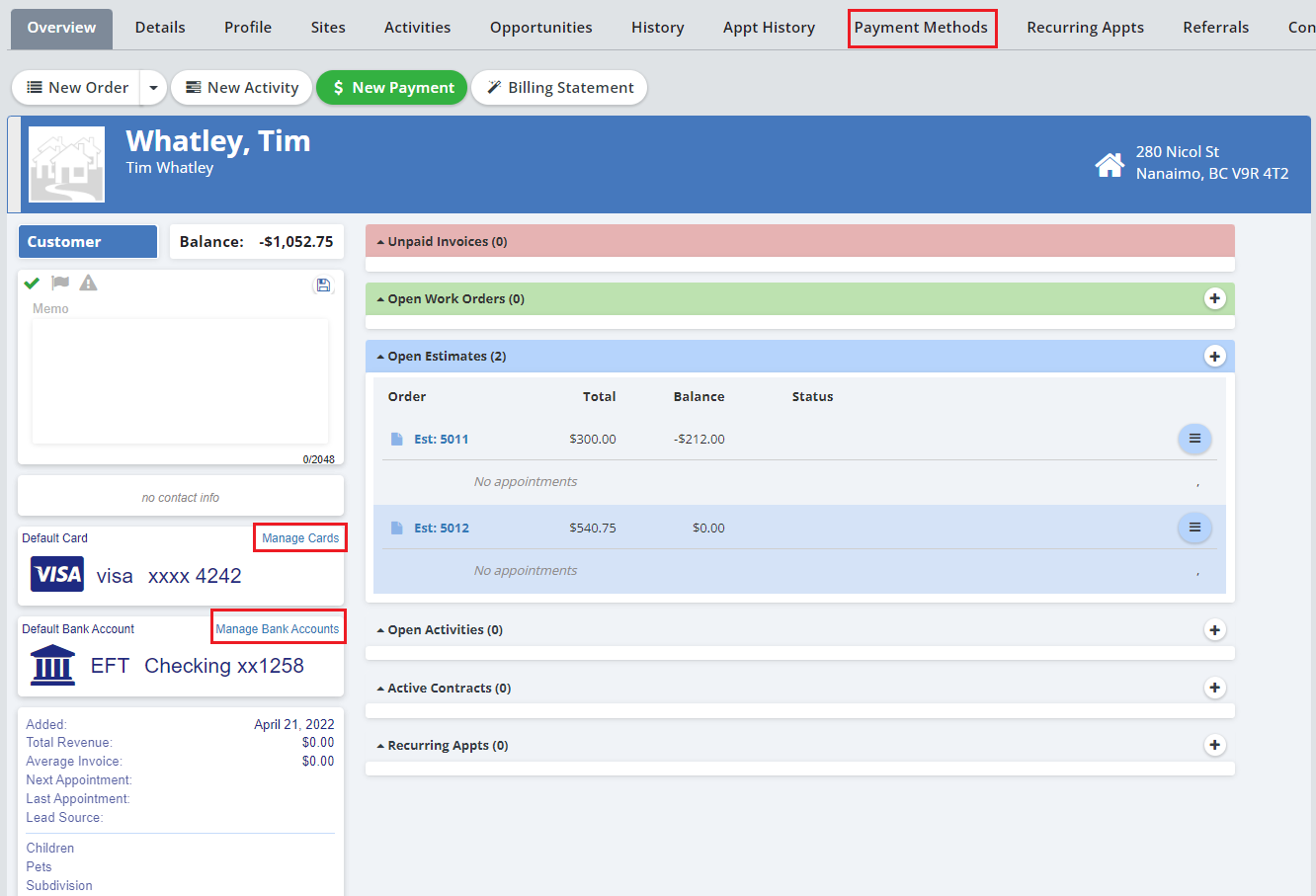Open hamburger menu for Est: 5011

pos(1194,439)
